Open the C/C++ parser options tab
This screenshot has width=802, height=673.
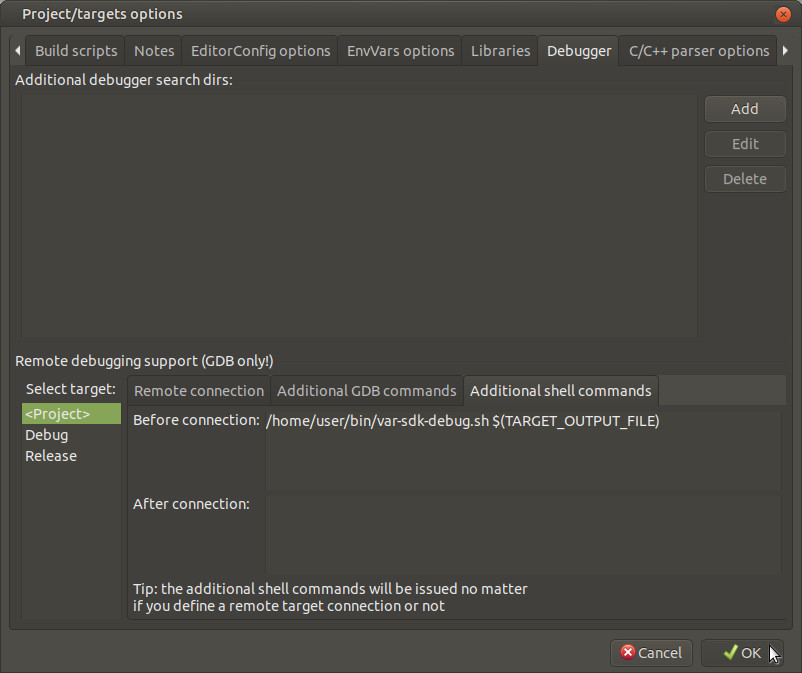(698, 51)
